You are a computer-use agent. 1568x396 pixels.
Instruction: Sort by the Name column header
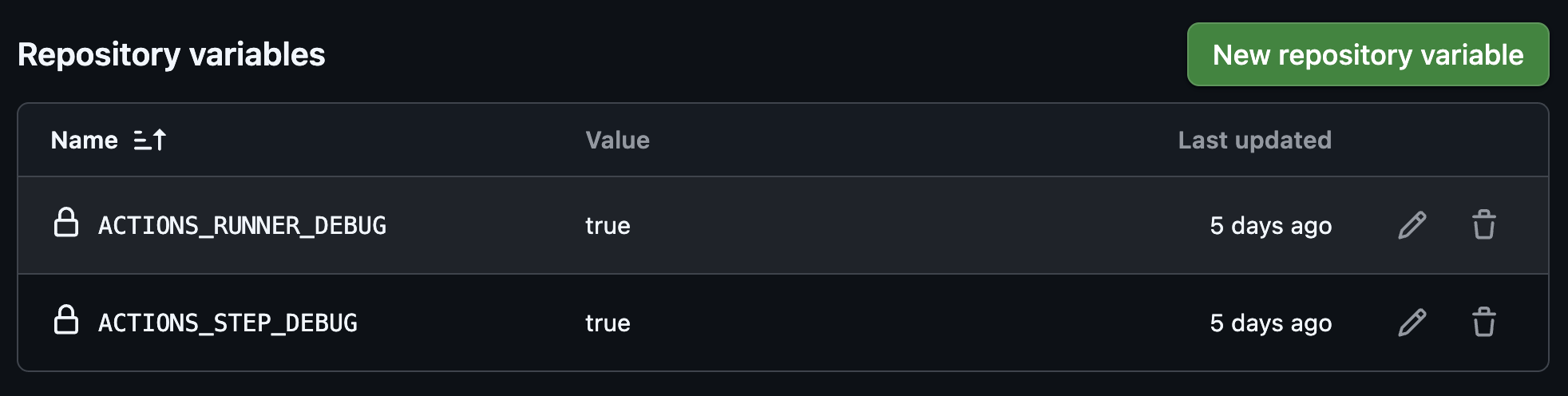pos(85,141)
